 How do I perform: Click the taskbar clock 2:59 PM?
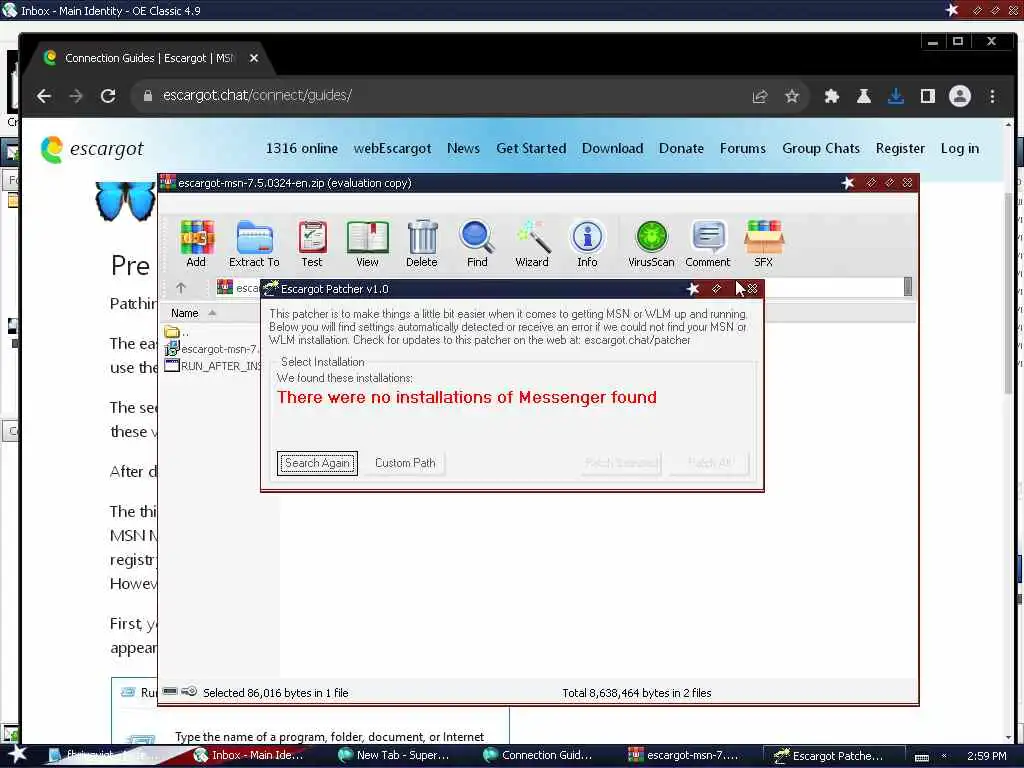click(x=986, y=756)
